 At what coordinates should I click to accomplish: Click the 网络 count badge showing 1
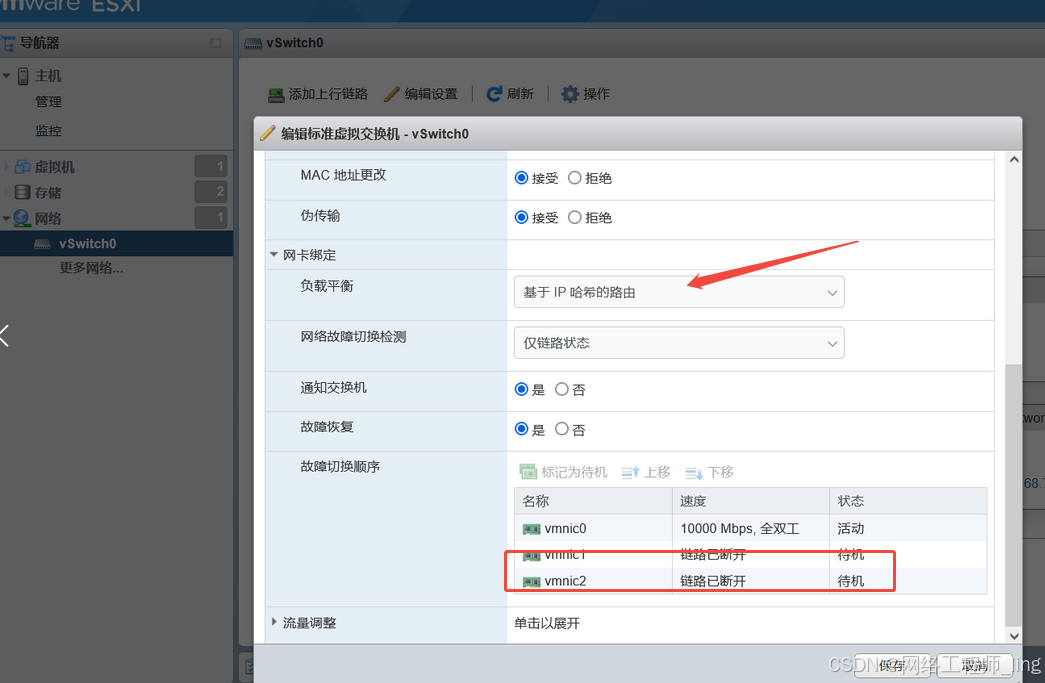(211, 217)
